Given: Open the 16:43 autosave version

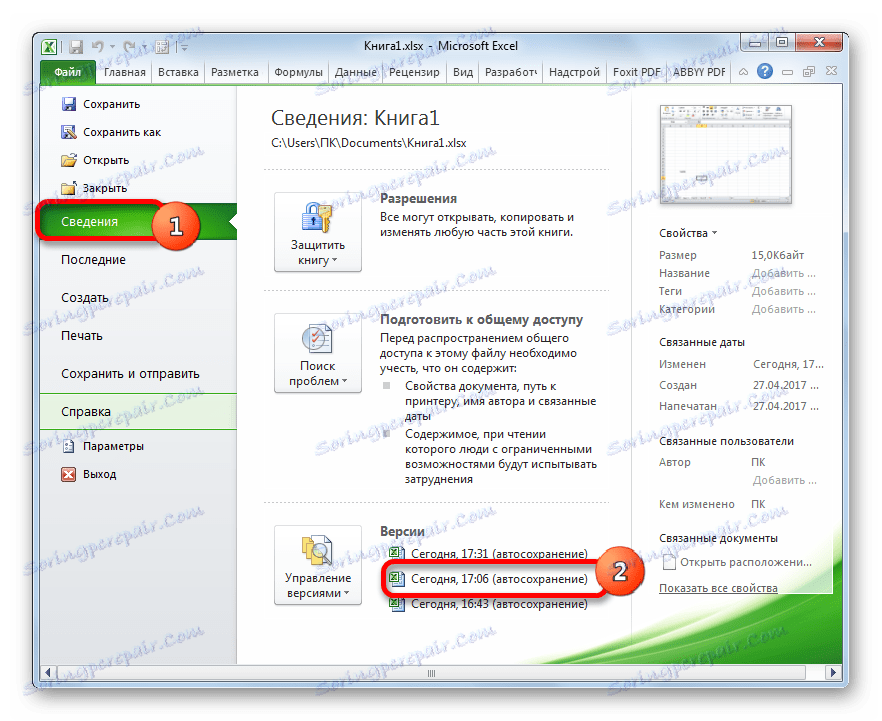Looking at the screenshot, I should (488, 604).
